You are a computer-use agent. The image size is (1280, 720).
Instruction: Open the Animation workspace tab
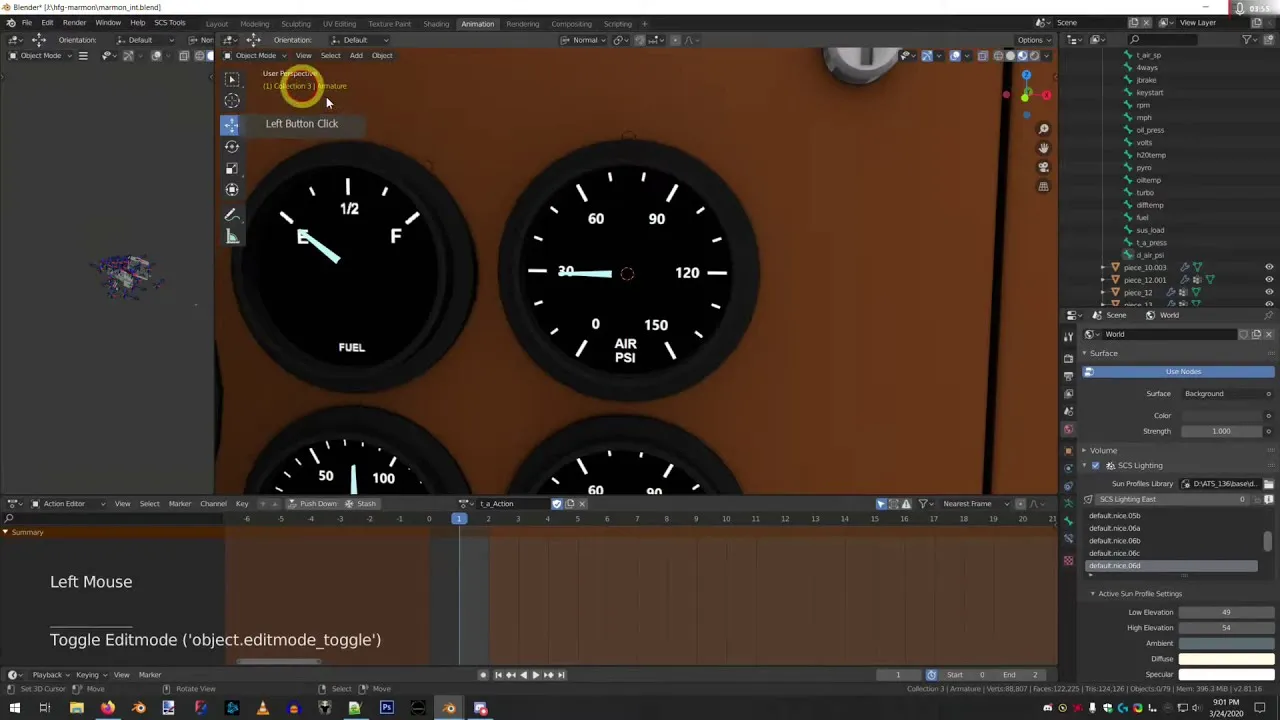pyautogui.click(x=477, y=23)
